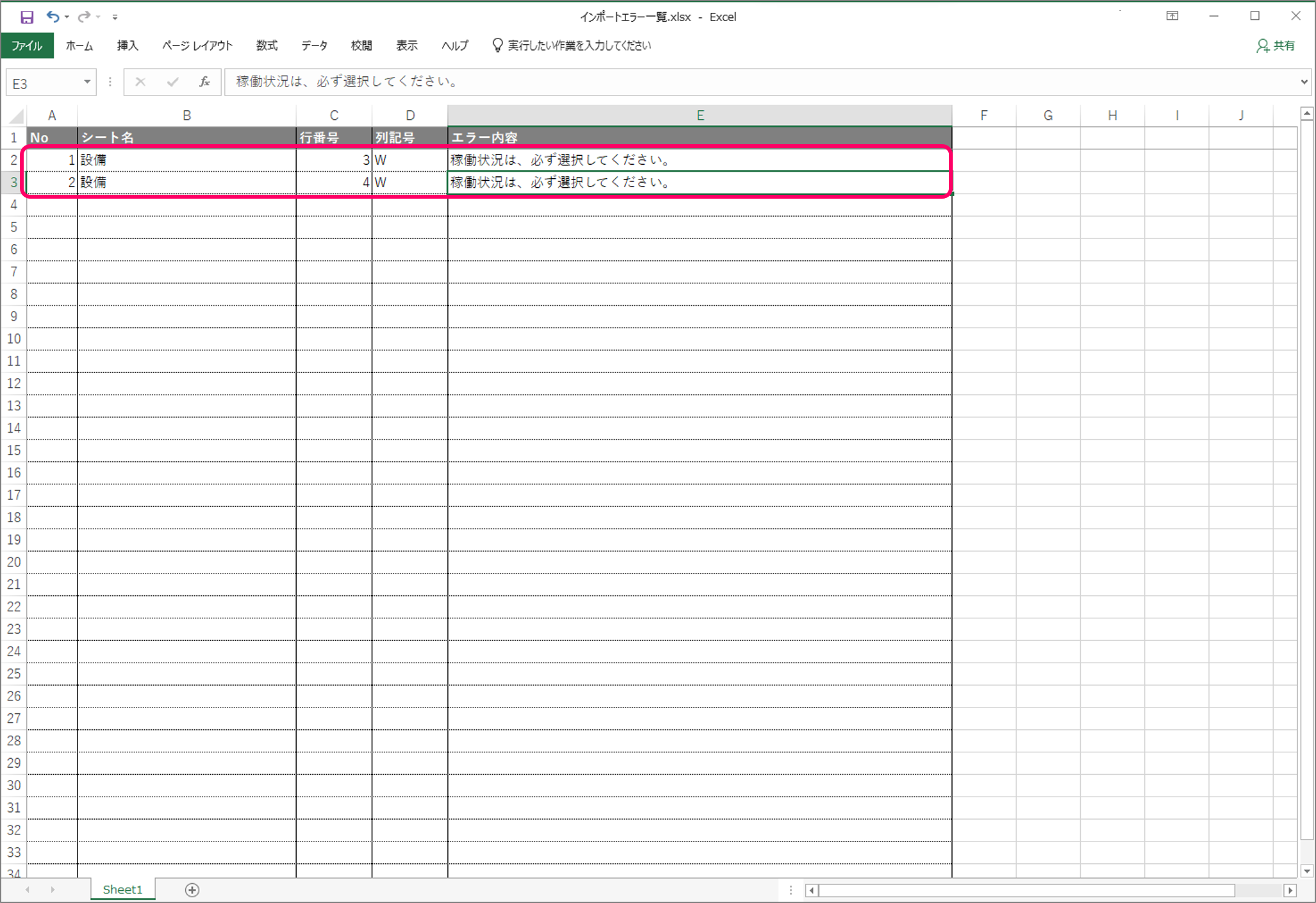Click the Redo arrow icon
1316x903 pixels.
pos(83,17)
